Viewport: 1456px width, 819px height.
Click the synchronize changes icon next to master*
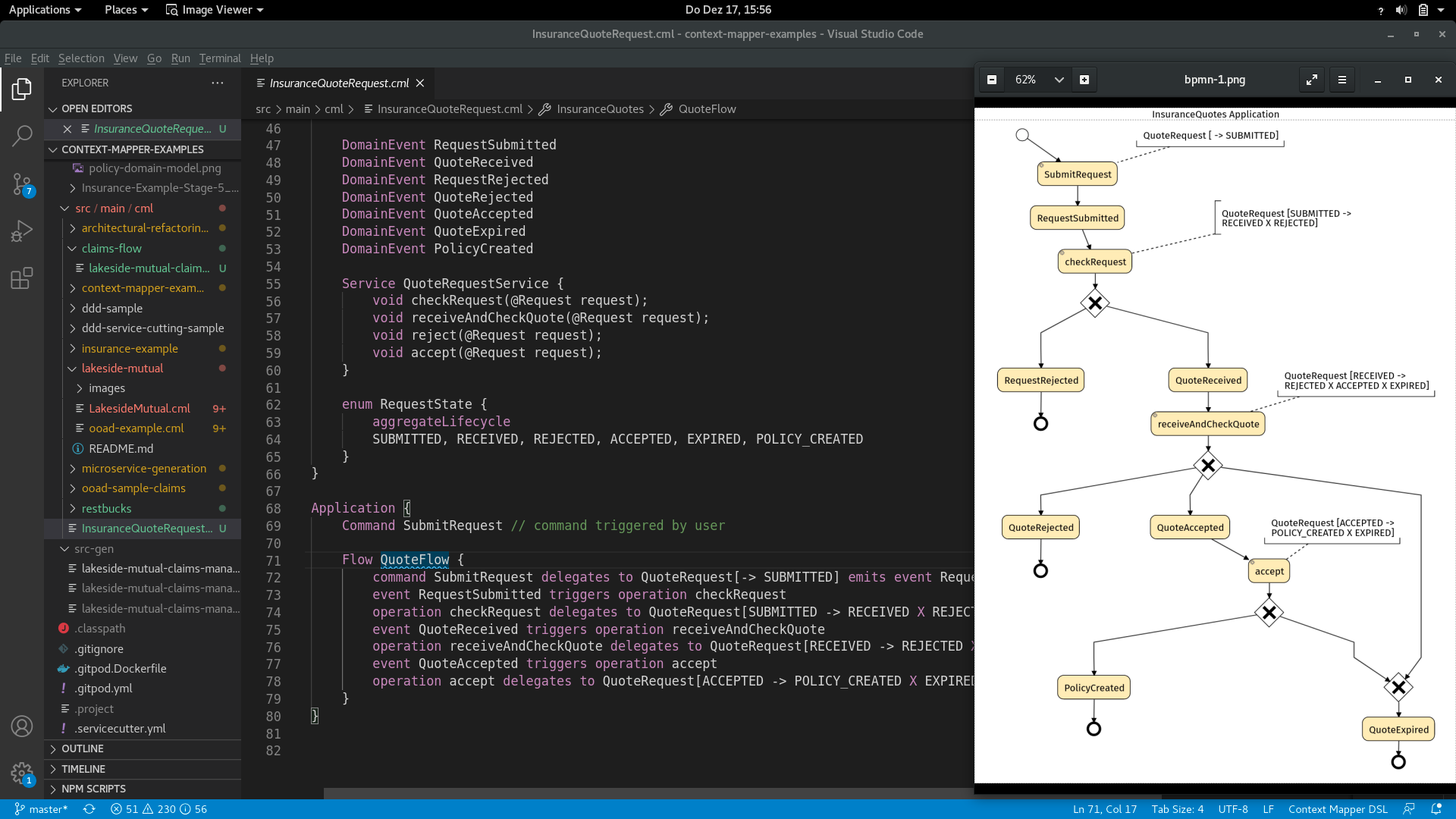click(x=89, y=809)
